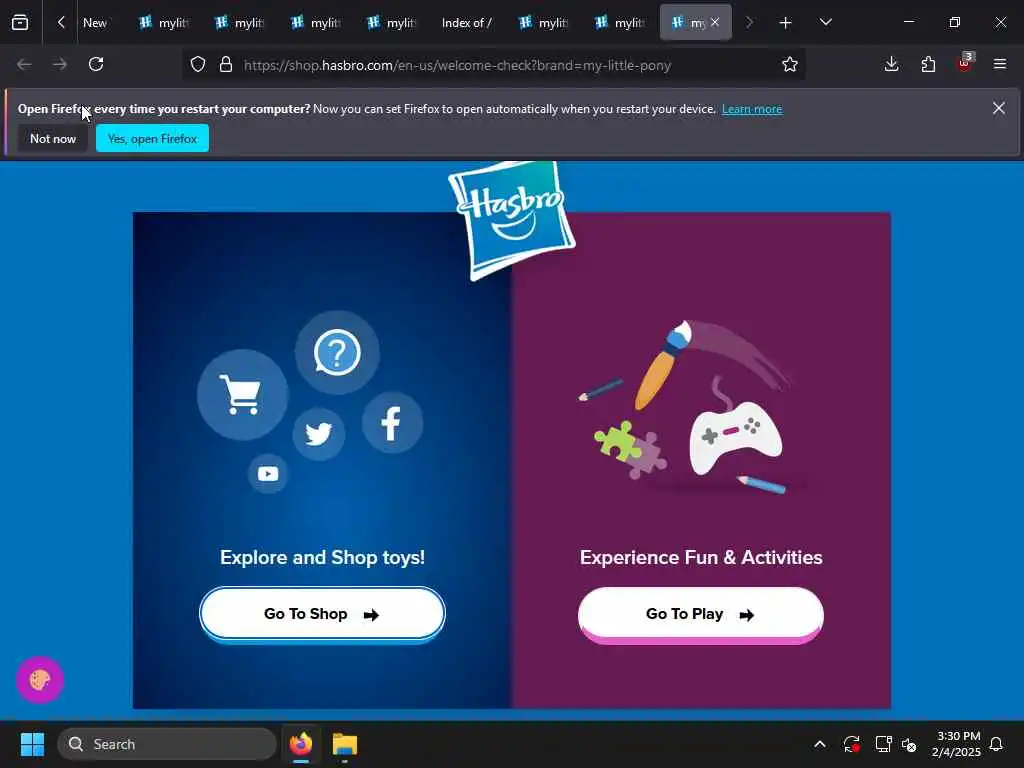
Task: Select the mylit tab right of Index of /
Action: [x=545, y=23]
